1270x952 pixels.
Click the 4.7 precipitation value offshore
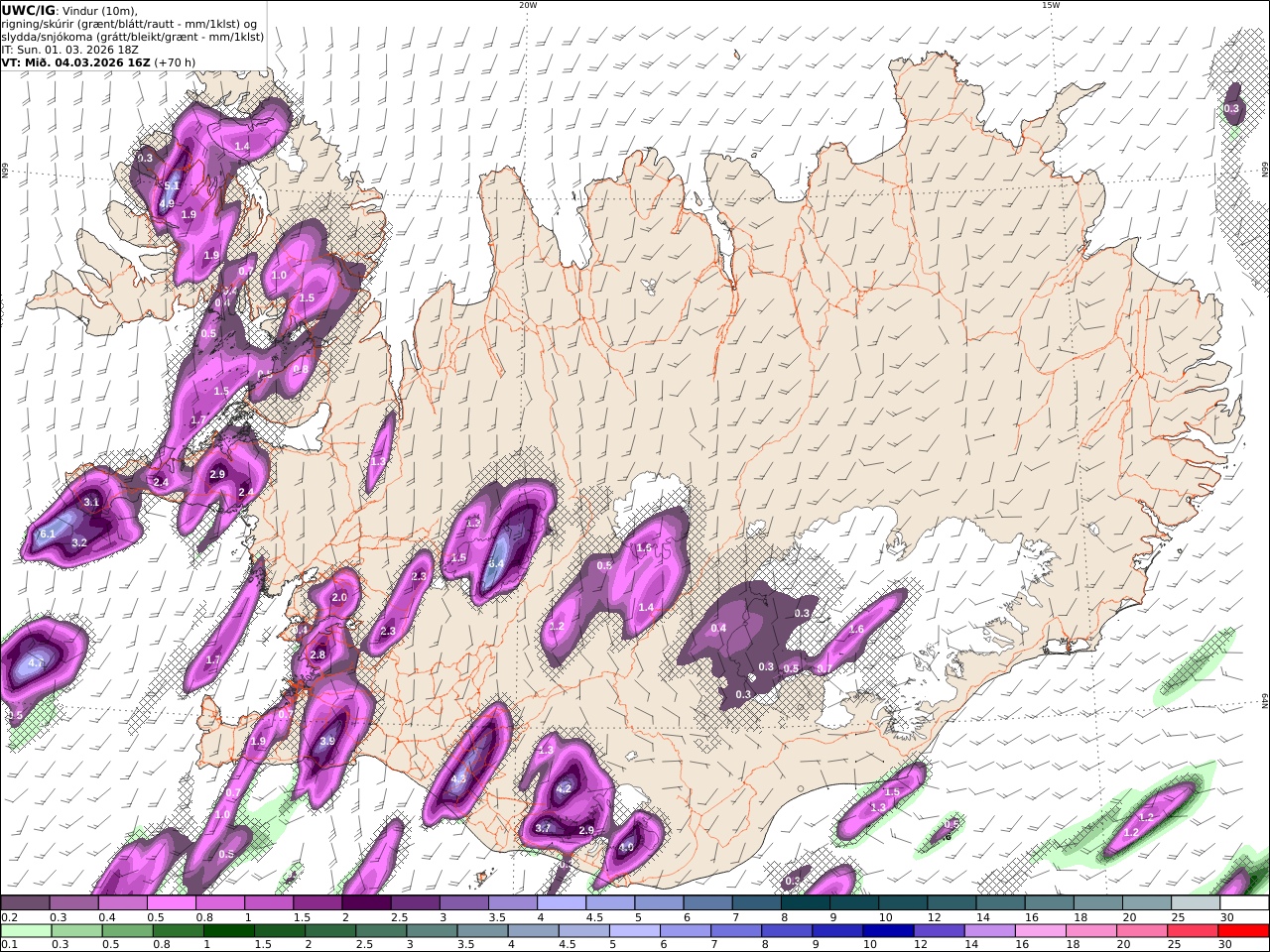(37, 661)
